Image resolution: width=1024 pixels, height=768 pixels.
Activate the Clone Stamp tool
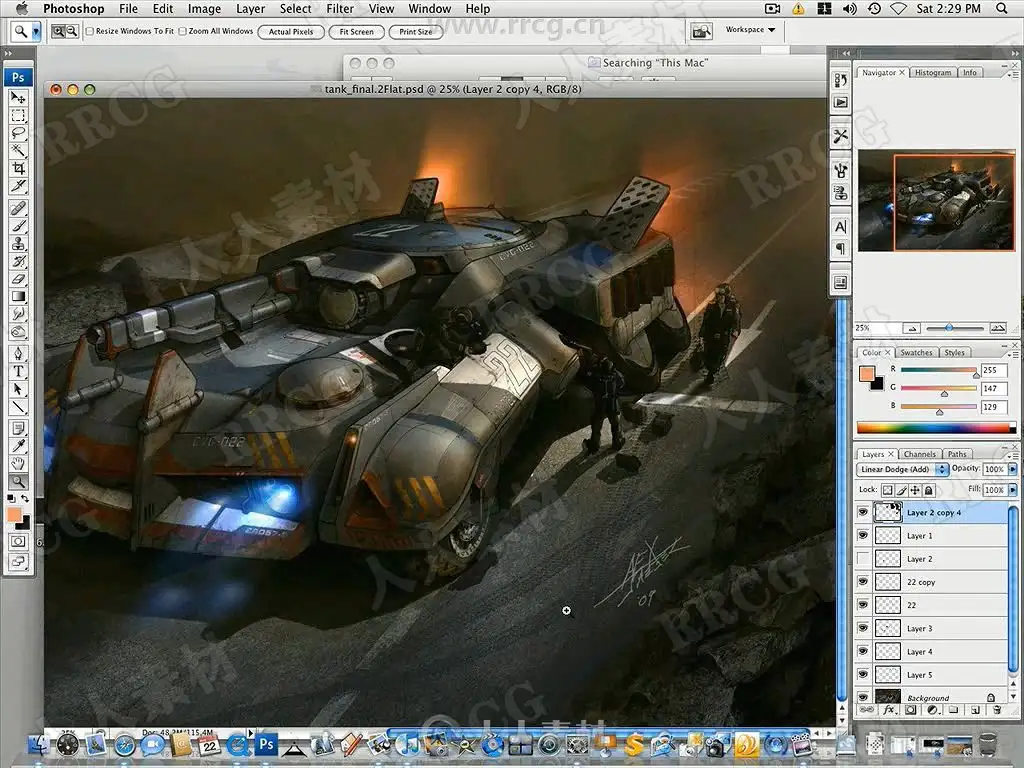(18, 243)
